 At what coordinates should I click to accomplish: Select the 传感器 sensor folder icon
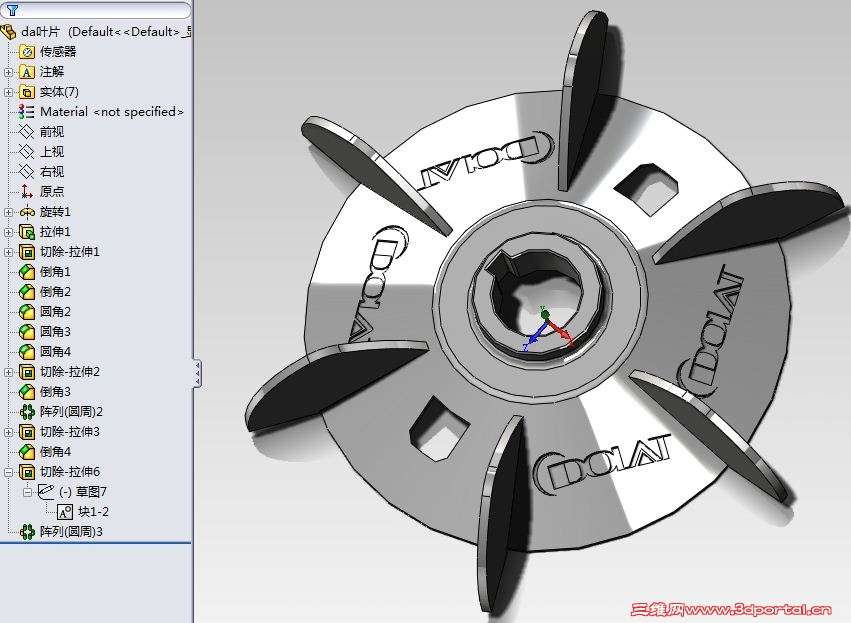tap(27, 52)
